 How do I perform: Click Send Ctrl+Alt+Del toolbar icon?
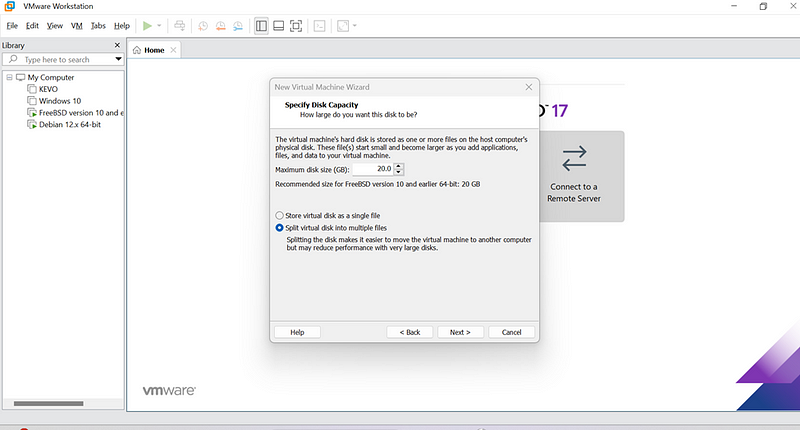[x=180, y=26]
